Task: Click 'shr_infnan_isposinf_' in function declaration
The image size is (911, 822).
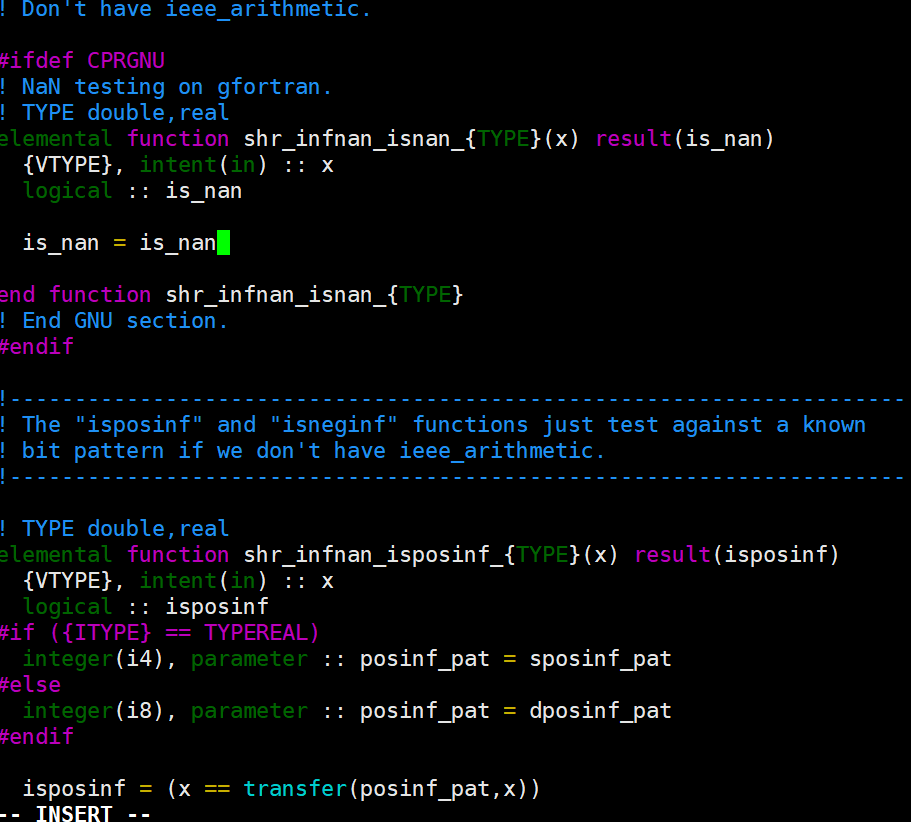Action: click(374, 555)
